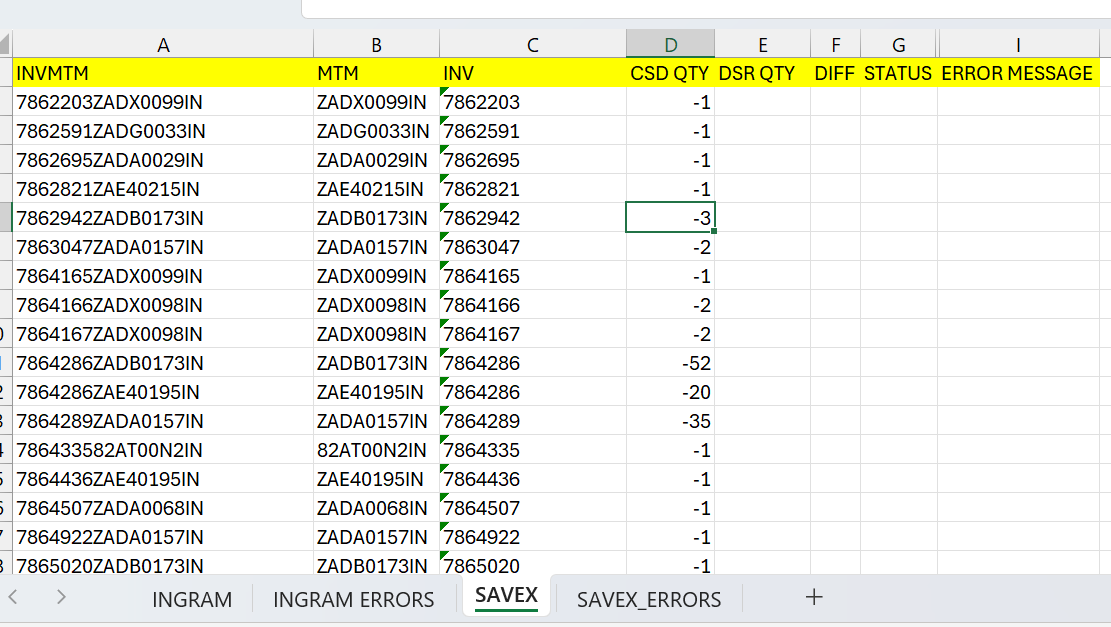Select the MTM cell 82AT00N2IN
Viewport: 1111px width, 627px height.
[x=372, y=450]
